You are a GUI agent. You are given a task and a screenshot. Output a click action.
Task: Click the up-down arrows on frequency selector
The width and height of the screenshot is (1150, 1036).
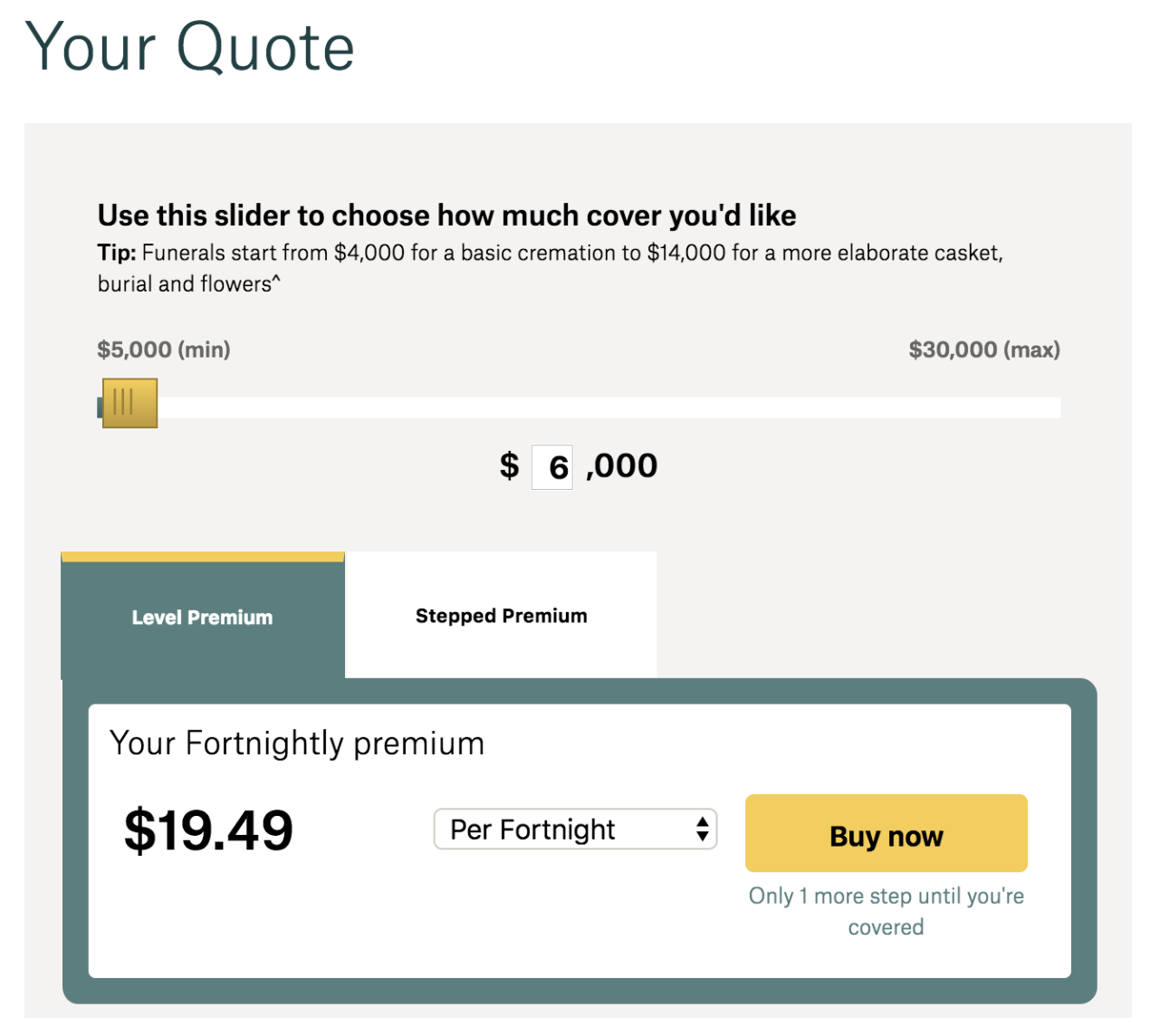pos(702,830)
